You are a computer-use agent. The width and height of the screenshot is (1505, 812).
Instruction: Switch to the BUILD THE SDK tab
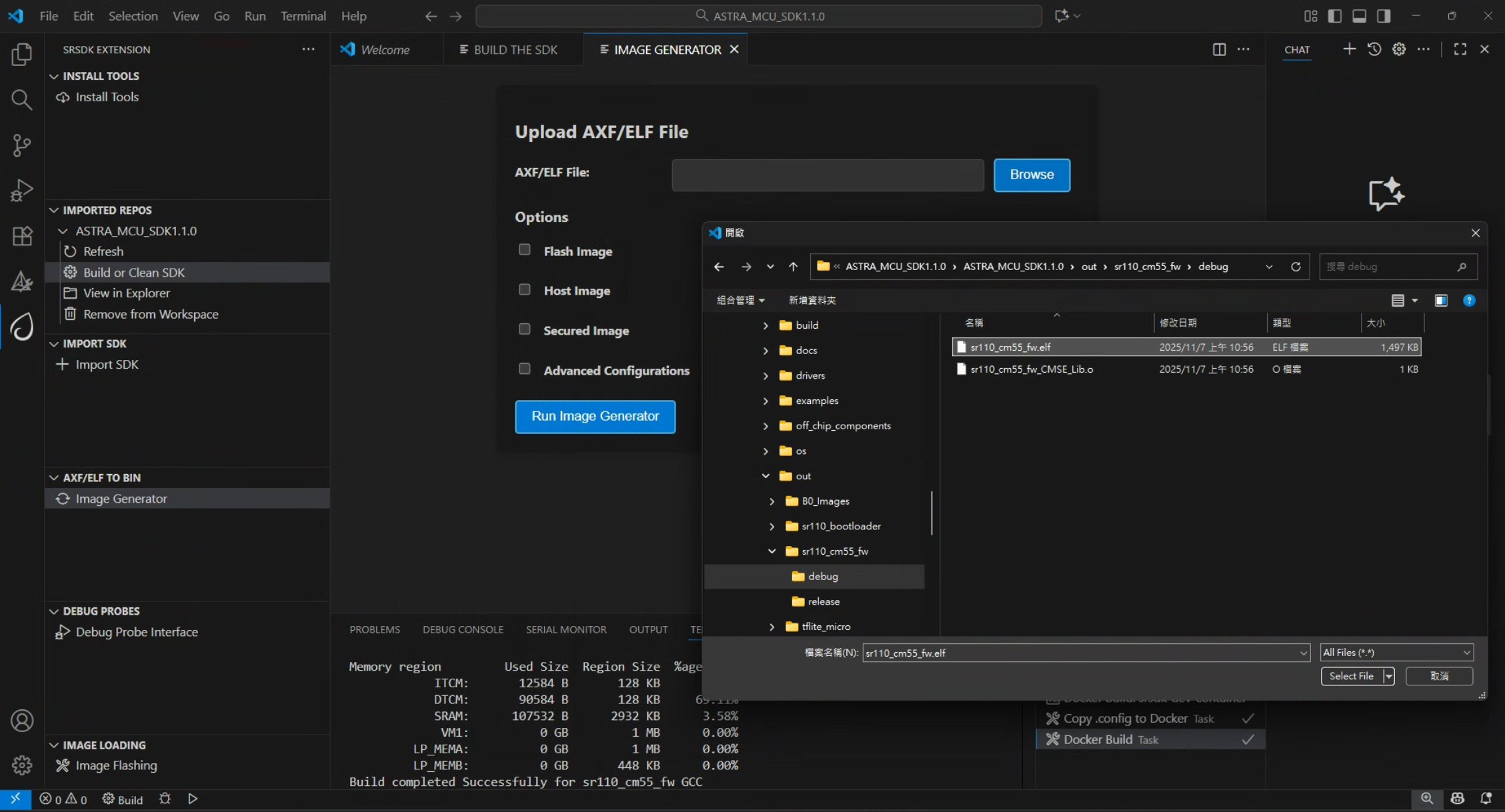(515, 49)
